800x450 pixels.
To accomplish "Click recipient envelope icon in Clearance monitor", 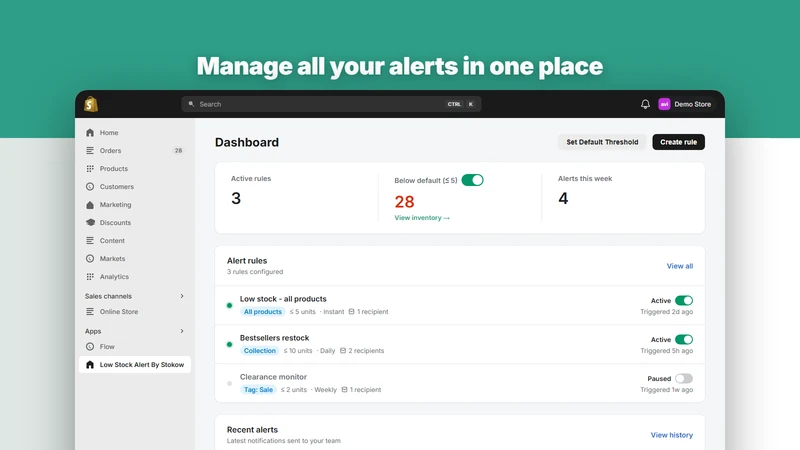I will coord(344,390).
